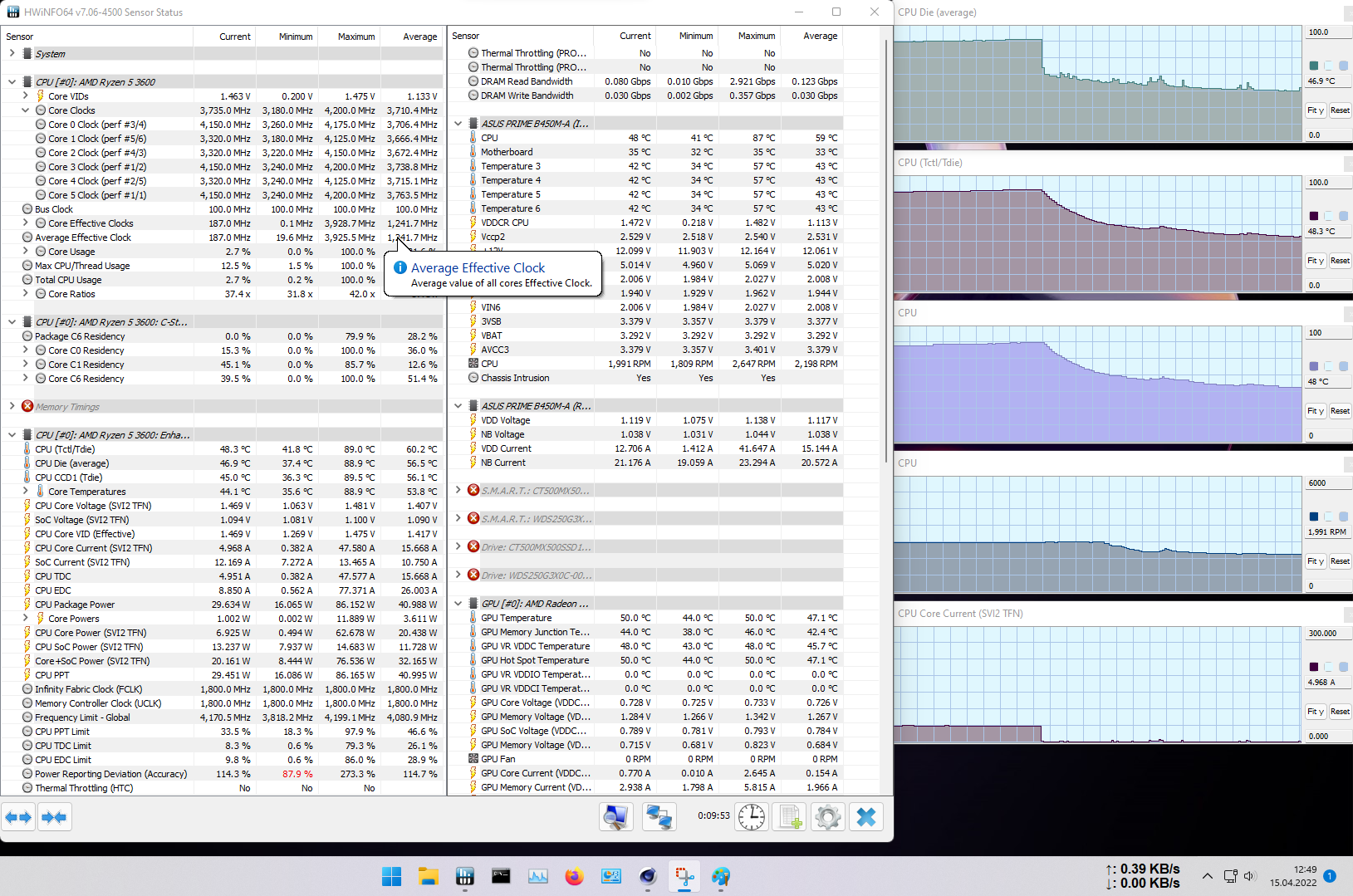Expand the Core Effective Clocks row
The image size is (1353, 896).
pos(25,223)
